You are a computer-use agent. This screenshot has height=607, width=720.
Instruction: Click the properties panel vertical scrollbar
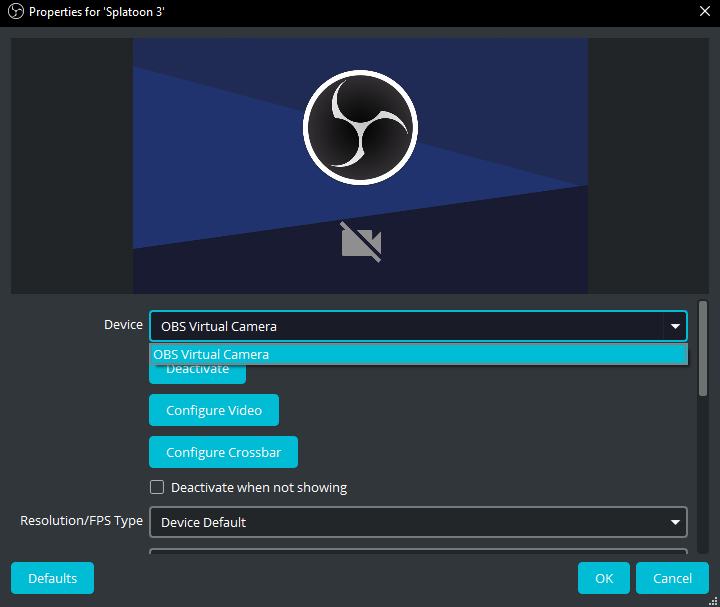(703, 348)
